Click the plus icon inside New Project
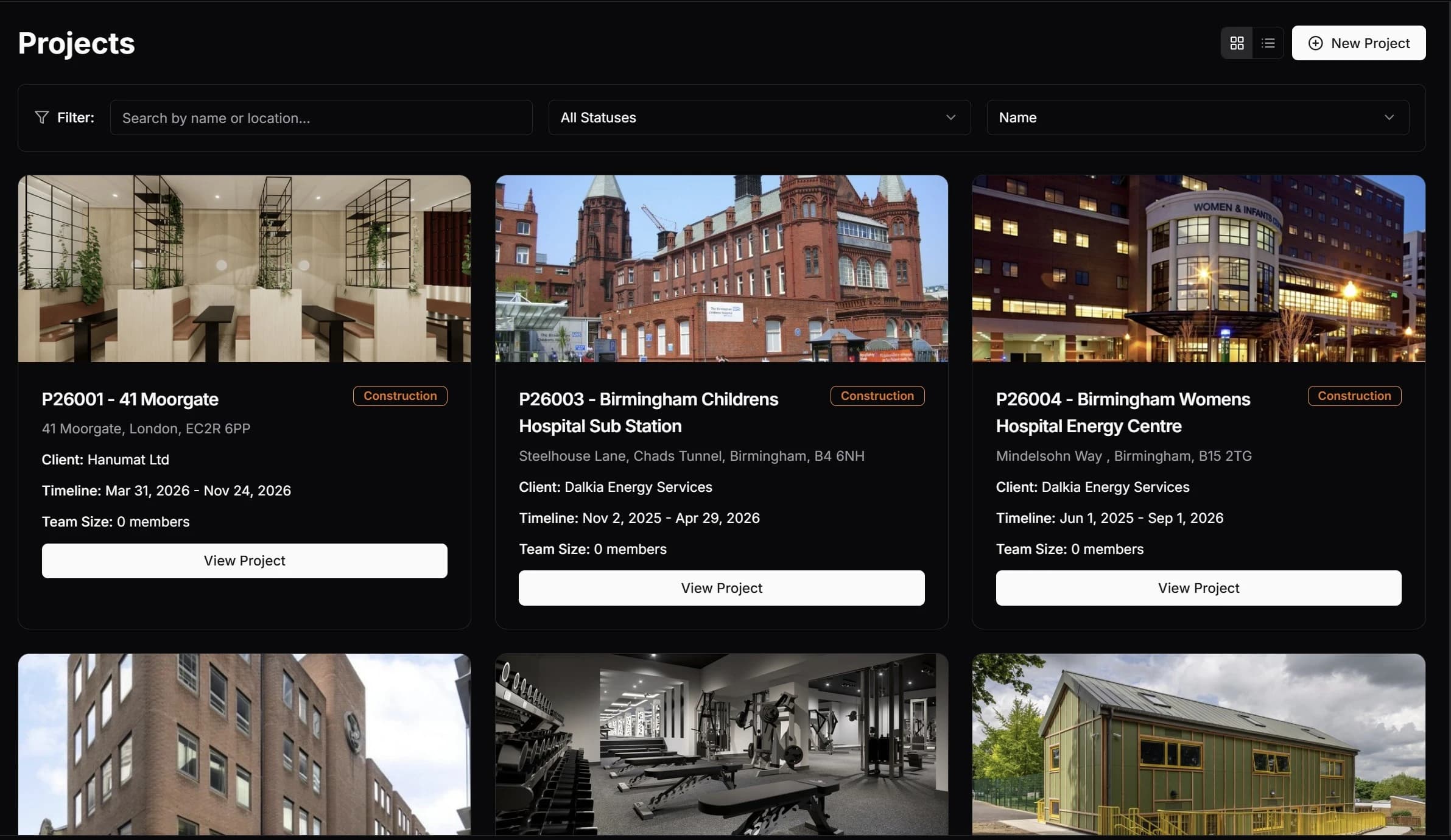The width and height of the screenshot is (1451, 840). pyautogui.click(x=1315, y=43)
